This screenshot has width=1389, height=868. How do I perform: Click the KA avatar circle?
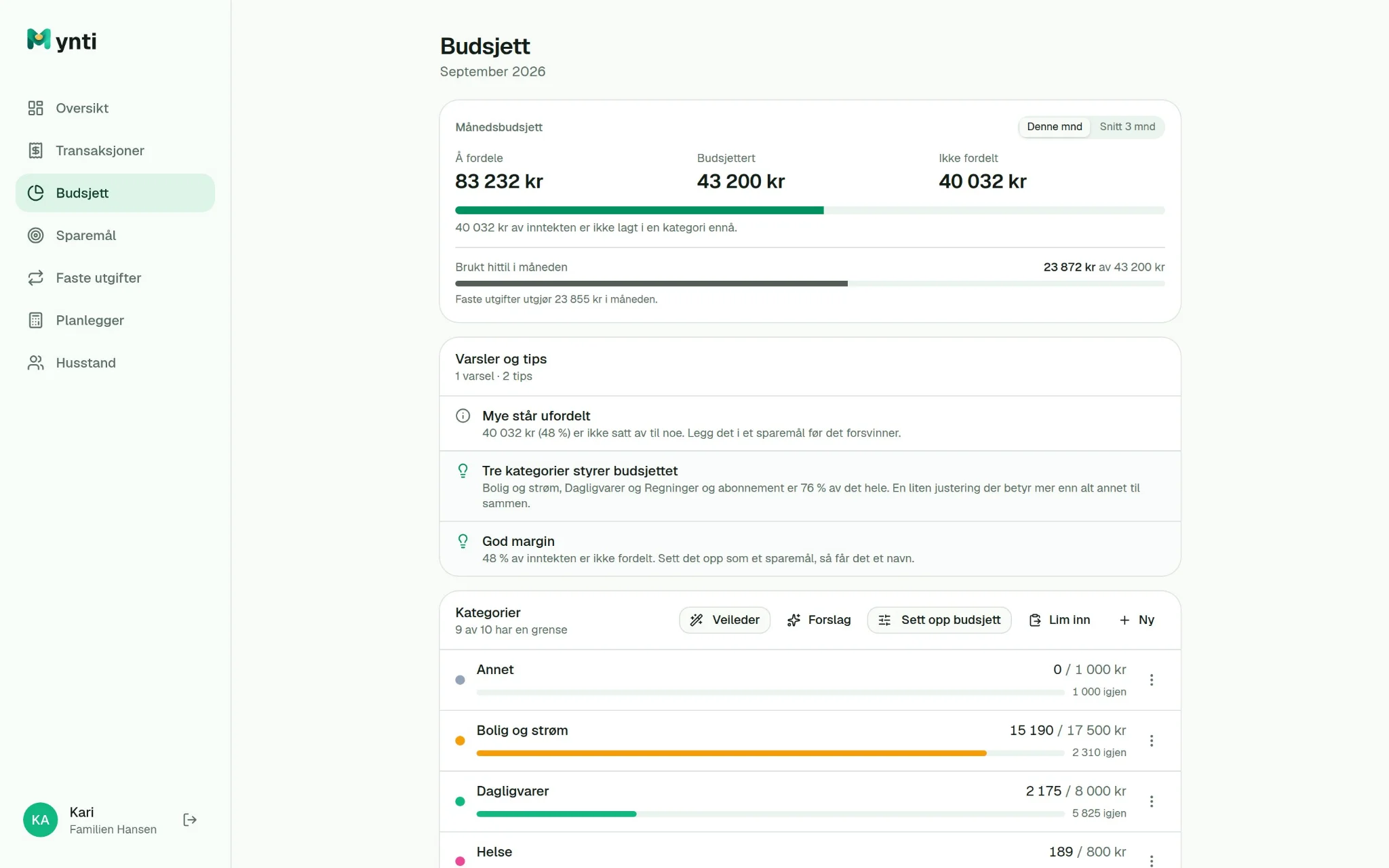click(x=40, y=820)
